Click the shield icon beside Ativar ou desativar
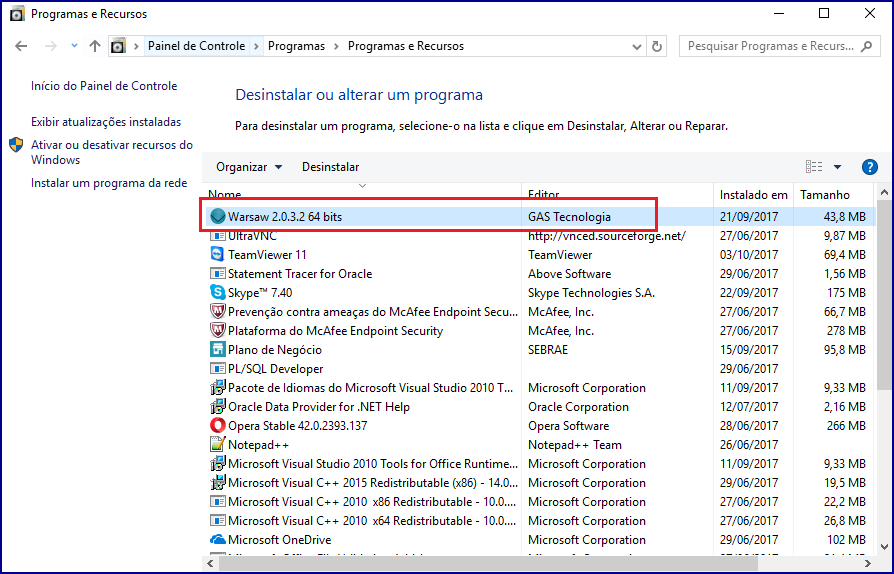This screenshot has height=574, width=894. pyautogui.click(x=16, y=145)
